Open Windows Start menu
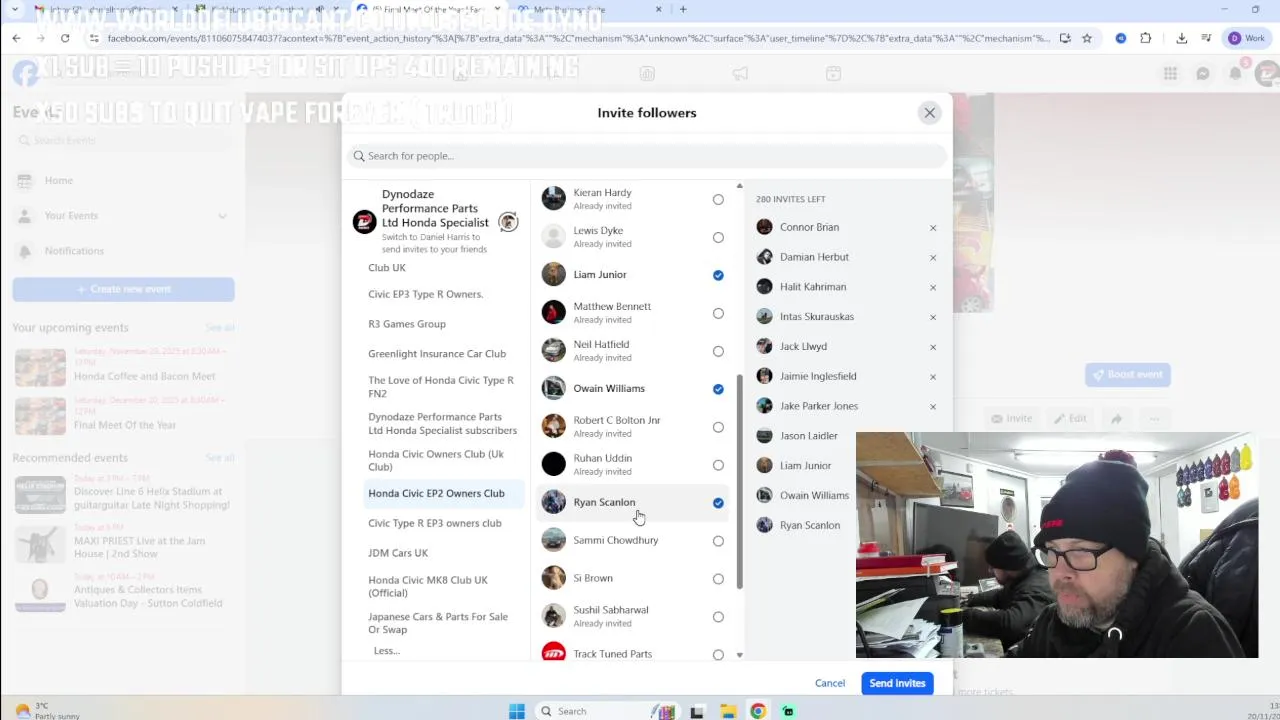This screenshot has width=1280, height=720. click(x=517, y=711)
